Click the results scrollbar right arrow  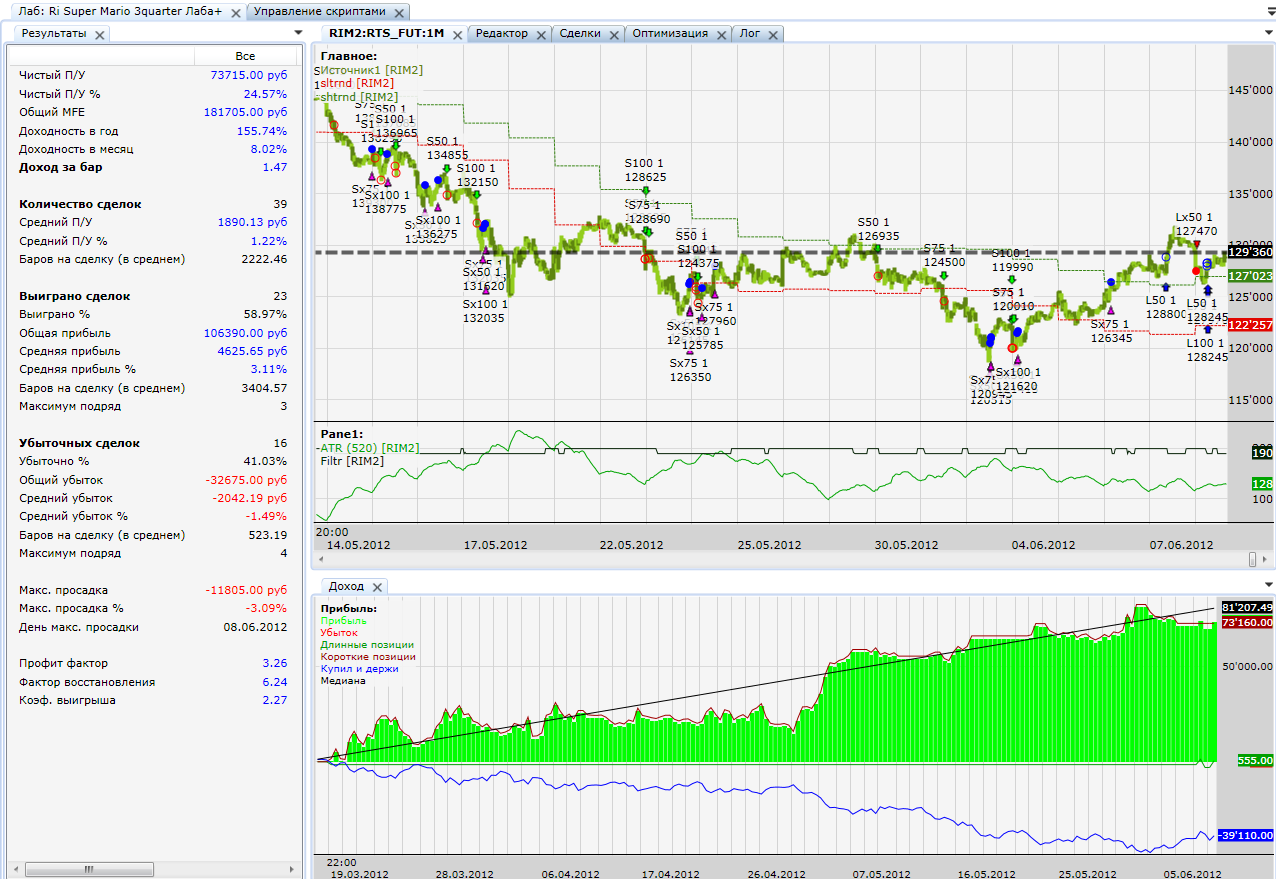[x=292, y=869]
